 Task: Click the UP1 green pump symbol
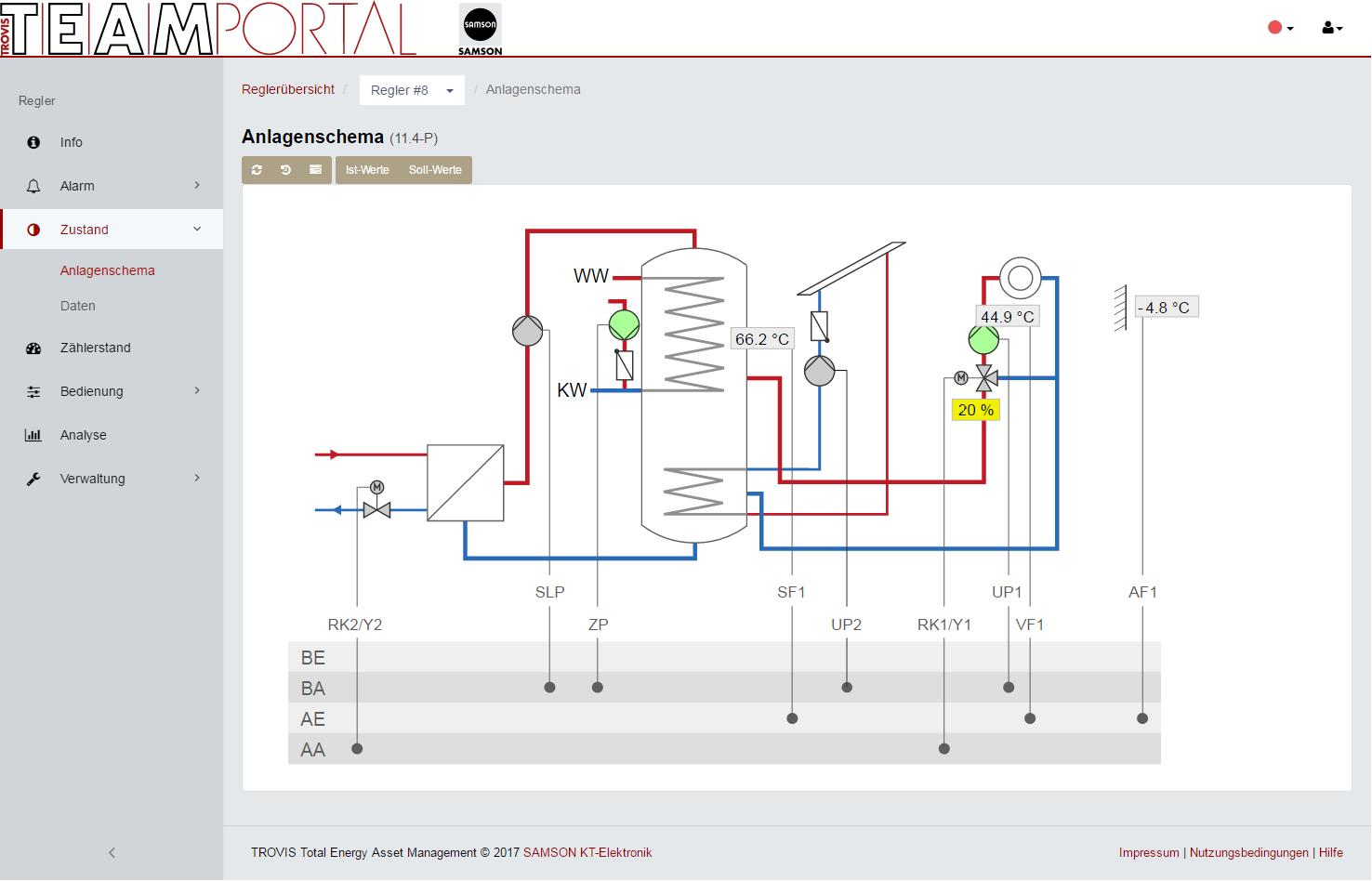pos(983,340)
